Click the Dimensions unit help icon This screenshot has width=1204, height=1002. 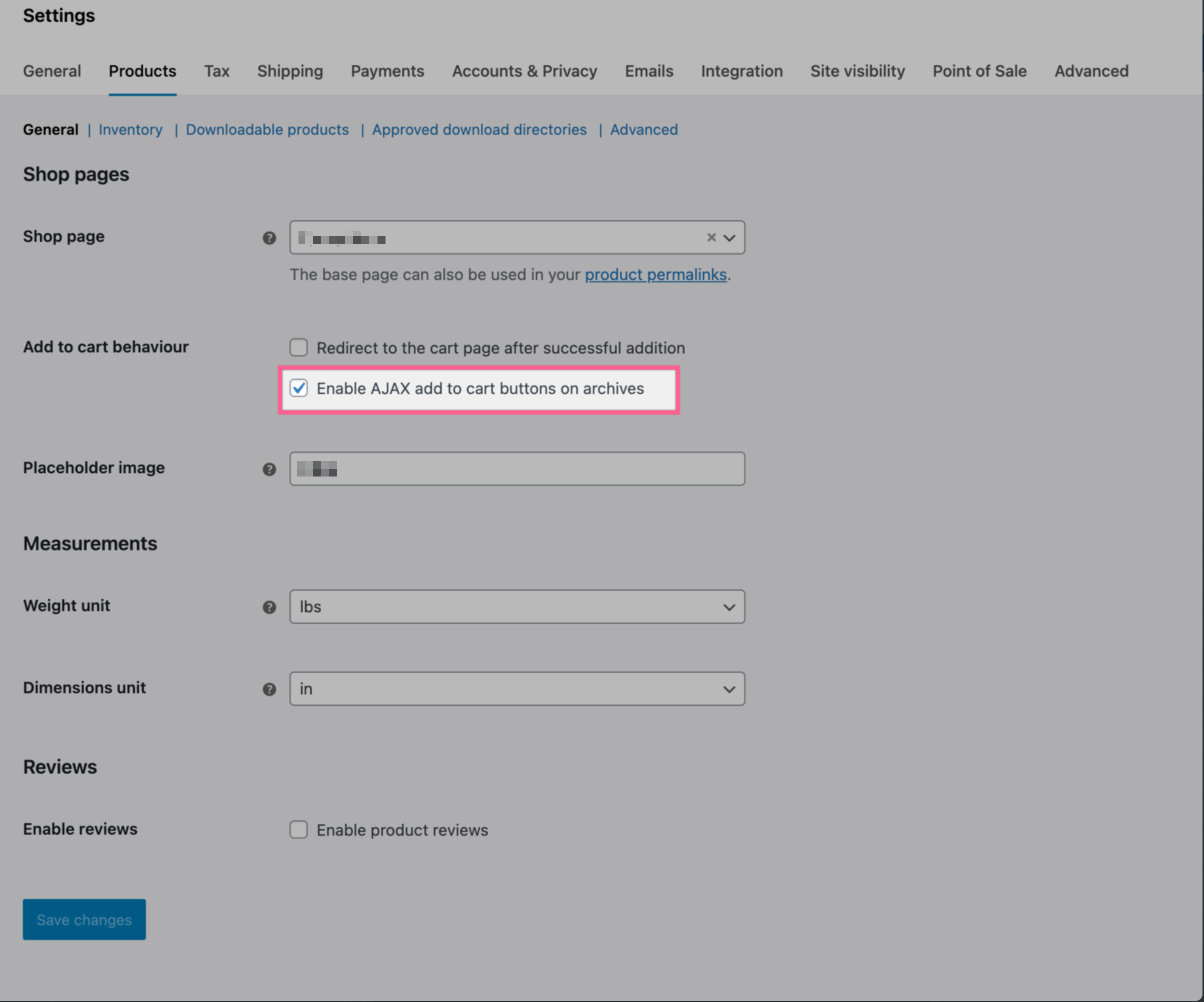click(x=269, y=689)
